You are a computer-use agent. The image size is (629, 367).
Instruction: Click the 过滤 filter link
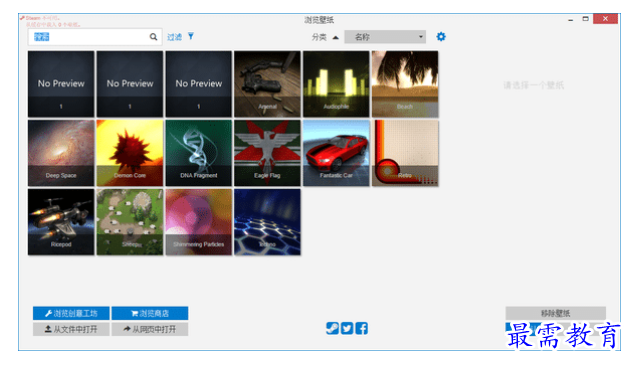174,37
